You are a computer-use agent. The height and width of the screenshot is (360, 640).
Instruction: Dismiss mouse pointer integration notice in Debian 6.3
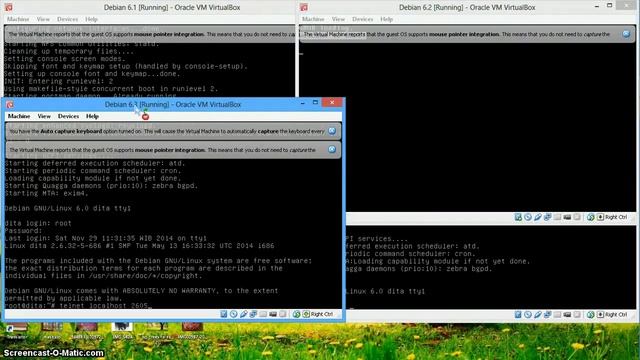click(332, 149)
